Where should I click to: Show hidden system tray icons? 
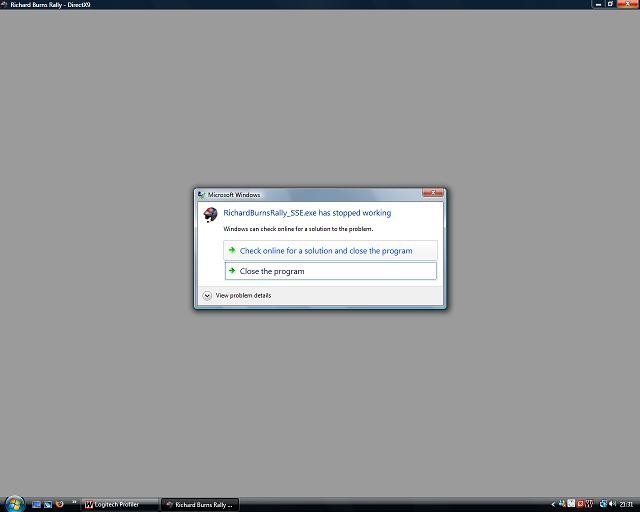(553, 504)
